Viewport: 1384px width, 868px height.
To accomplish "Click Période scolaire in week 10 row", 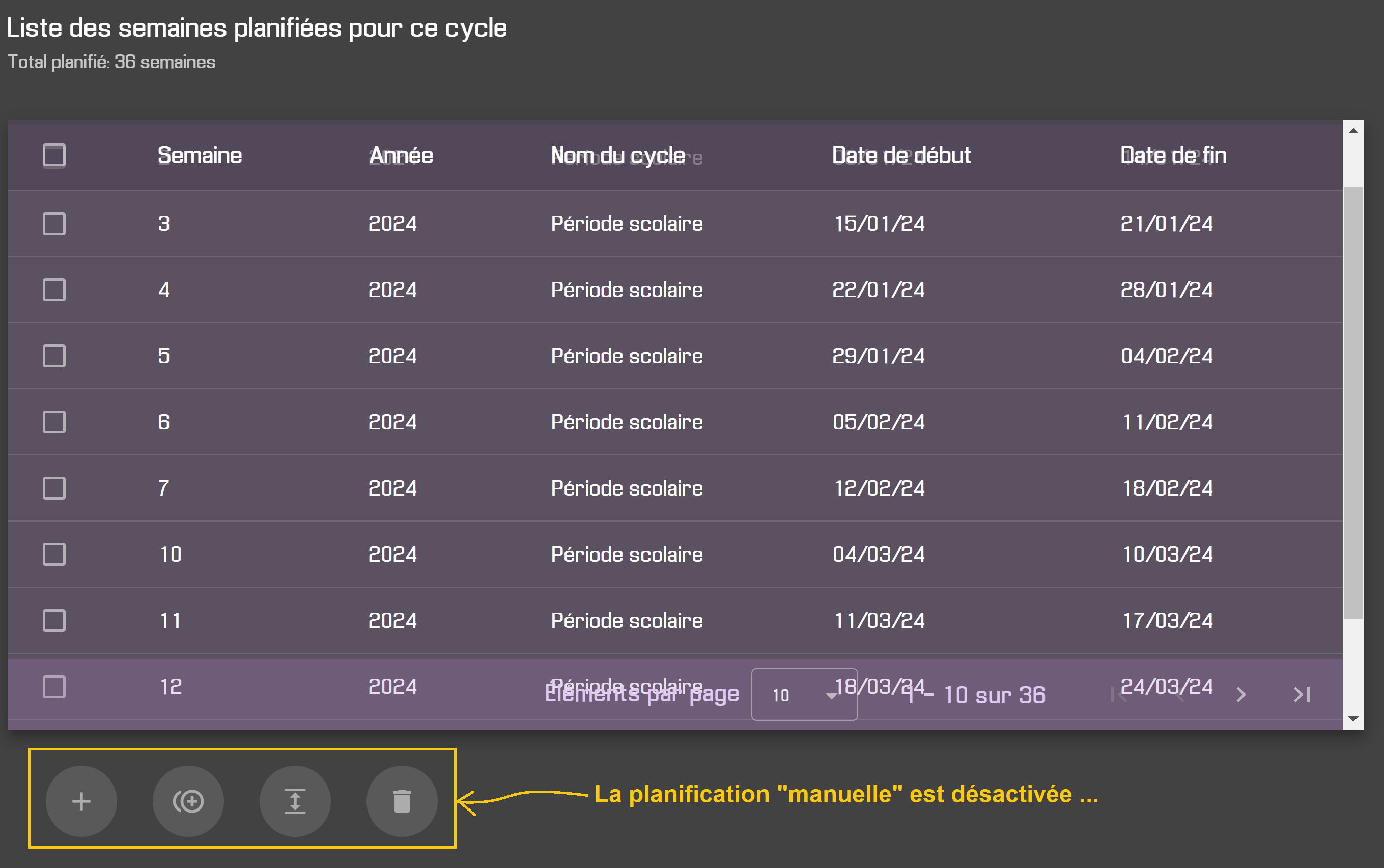I will click(x=627, y=554).
